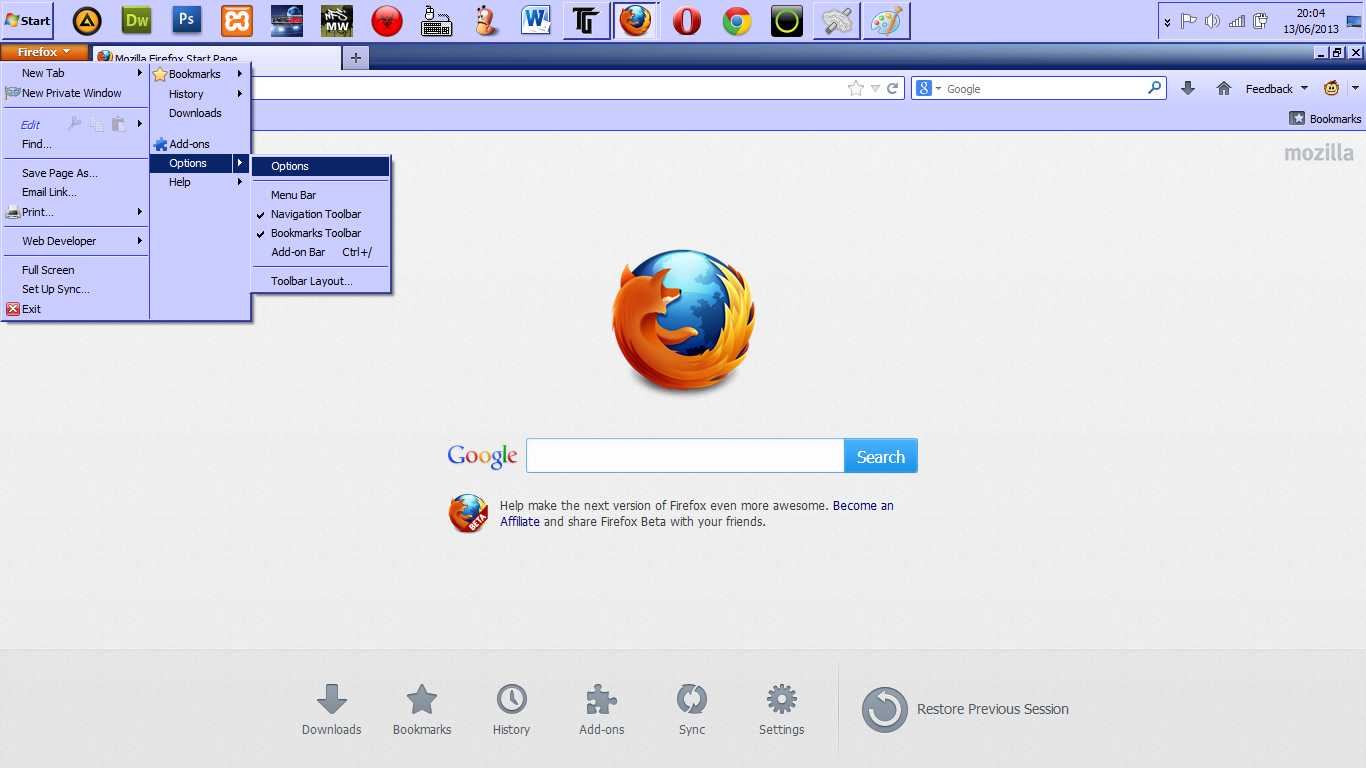The width and height of the screenshot is (1366, 768).
Task: Click the Windows Start button
Action: (28, 20)
